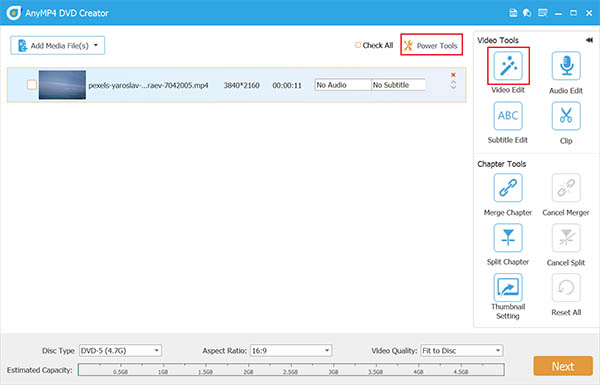Screen dimensions: 600x385
Task: Open the Subtitle Edit tool
Action: 508,116
